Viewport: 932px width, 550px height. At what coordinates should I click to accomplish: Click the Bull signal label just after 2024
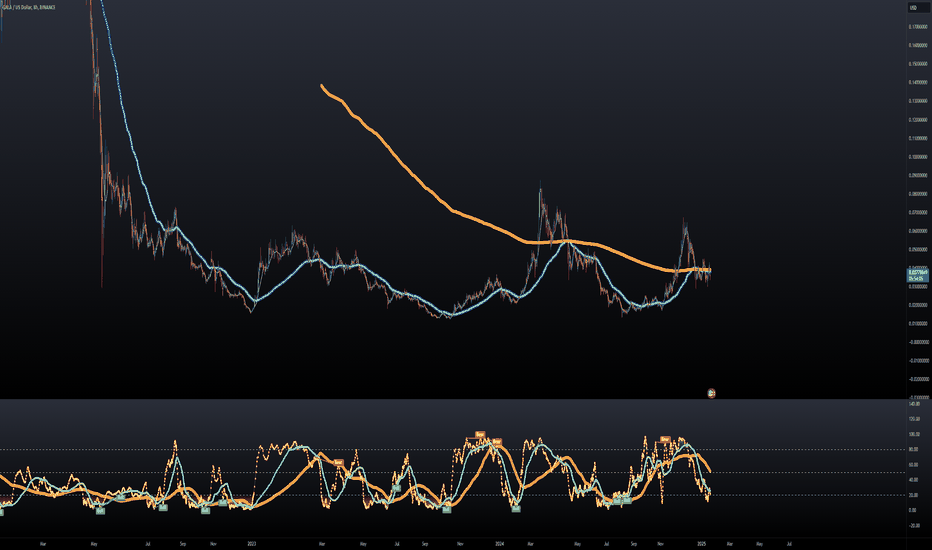[x=516, y=508]
